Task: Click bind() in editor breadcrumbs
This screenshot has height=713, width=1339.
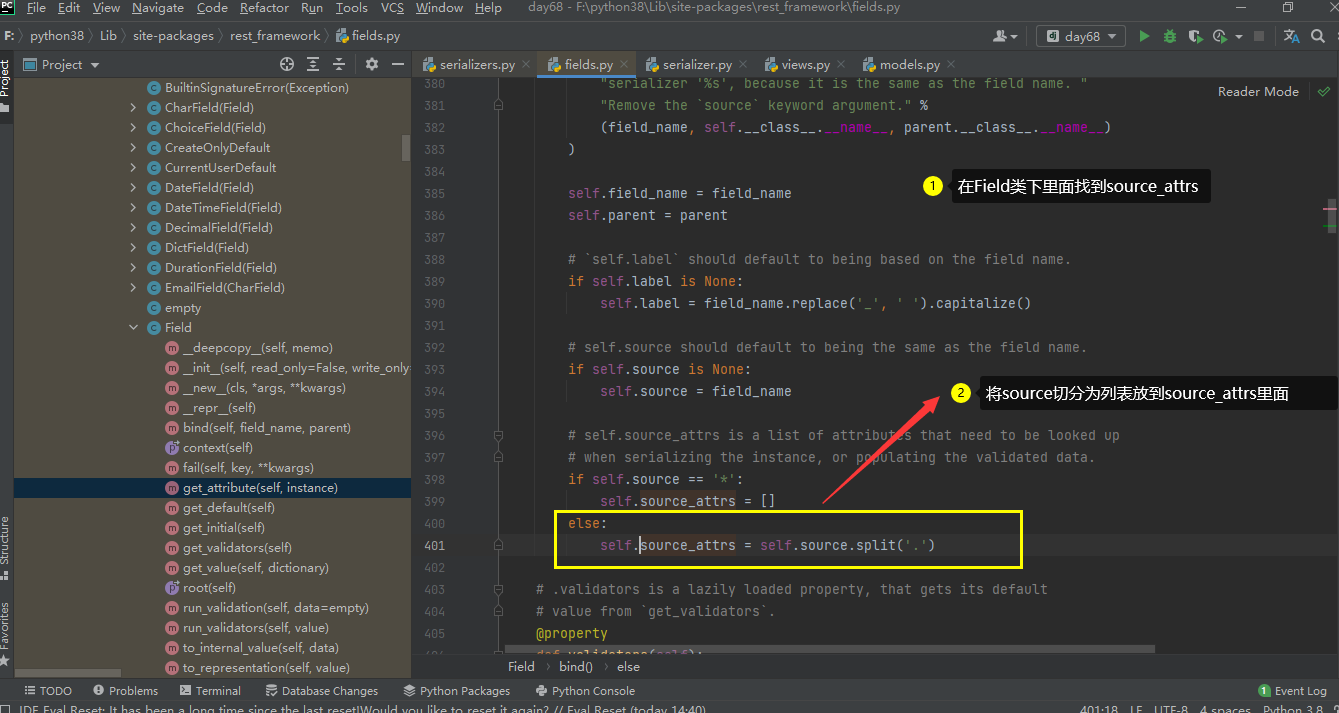Action: coord(576,667)
